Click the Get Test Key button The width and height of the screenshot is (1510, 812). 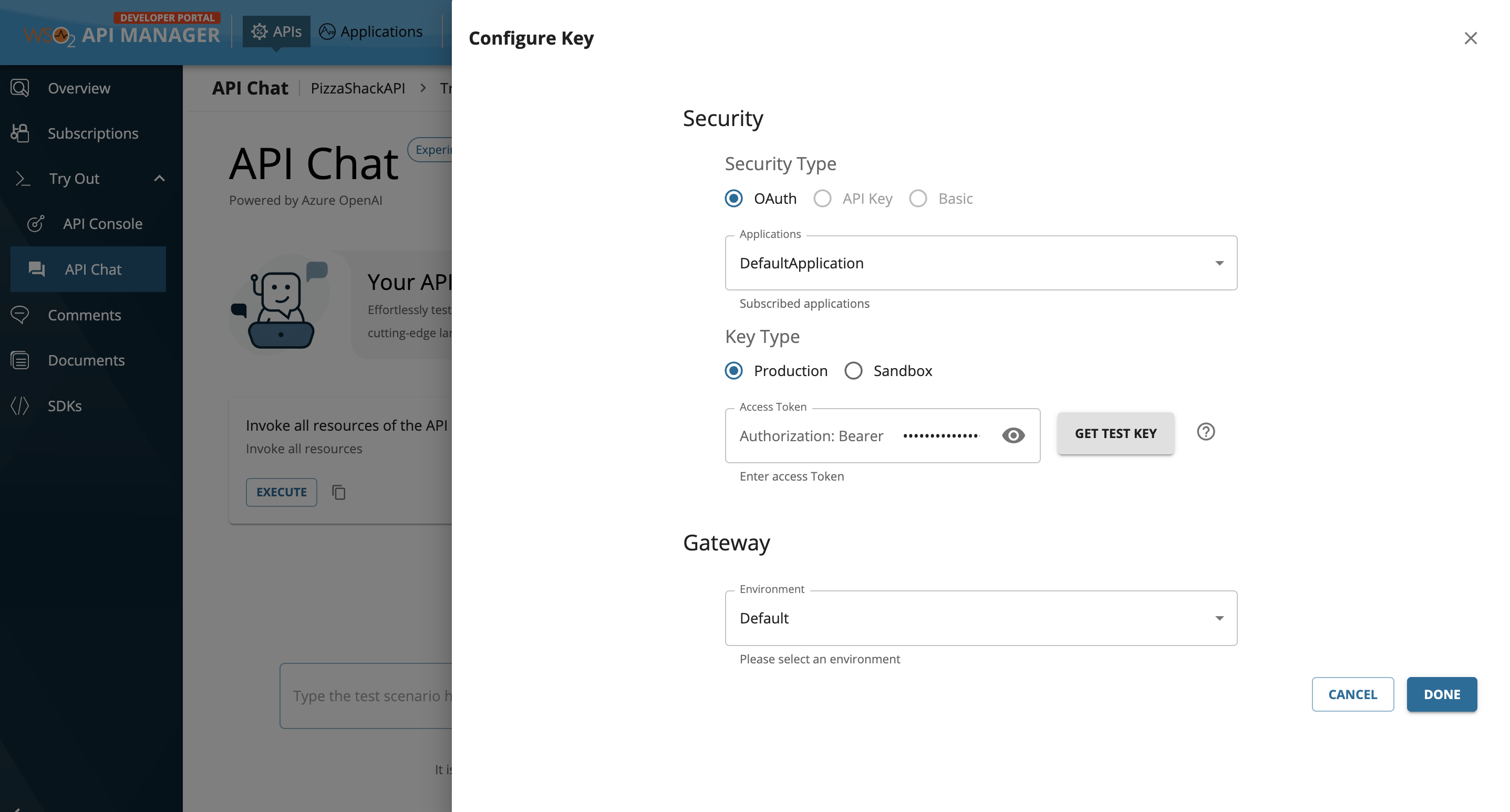tap(1115, 433)
